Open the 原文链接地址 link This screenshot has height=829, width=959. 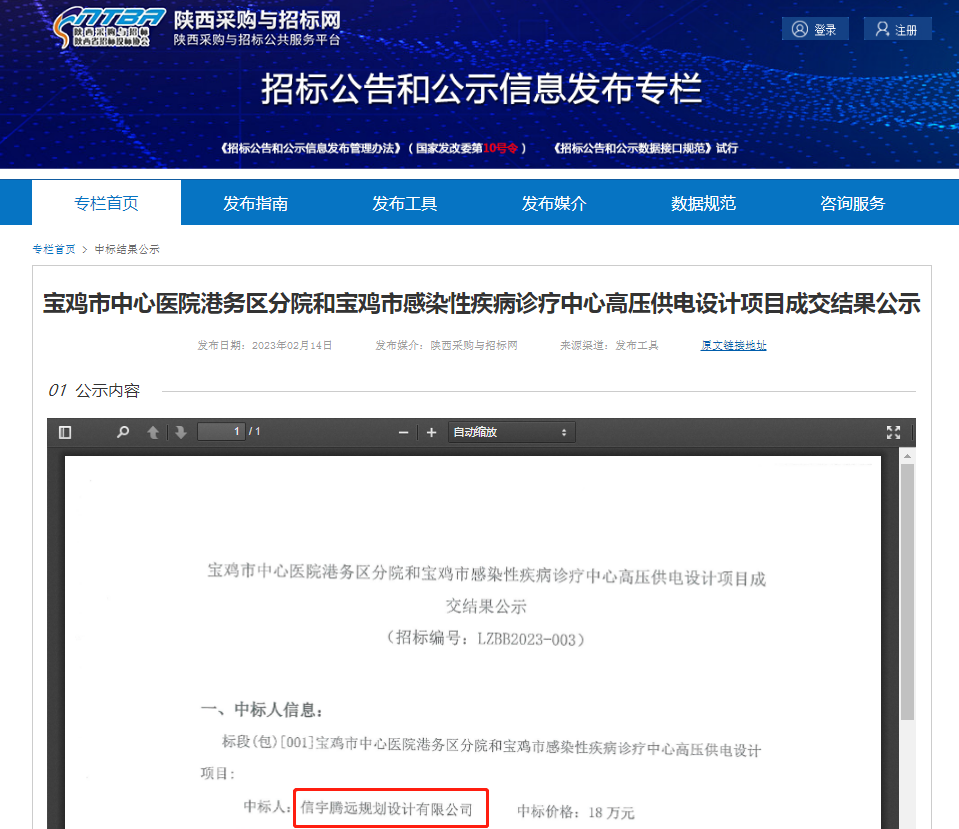click(733, 344)
